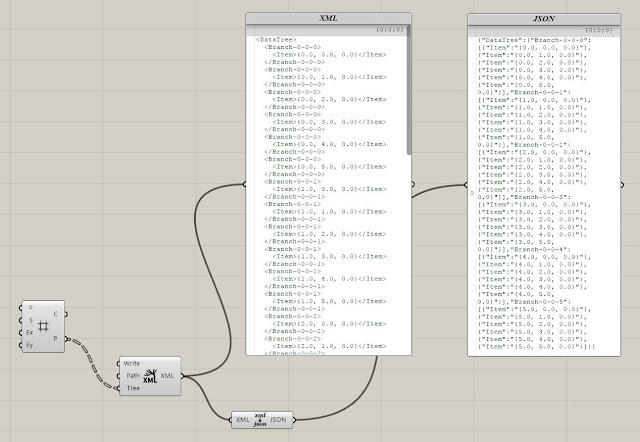Click the Tree input parameter

[x=133, y=388]
